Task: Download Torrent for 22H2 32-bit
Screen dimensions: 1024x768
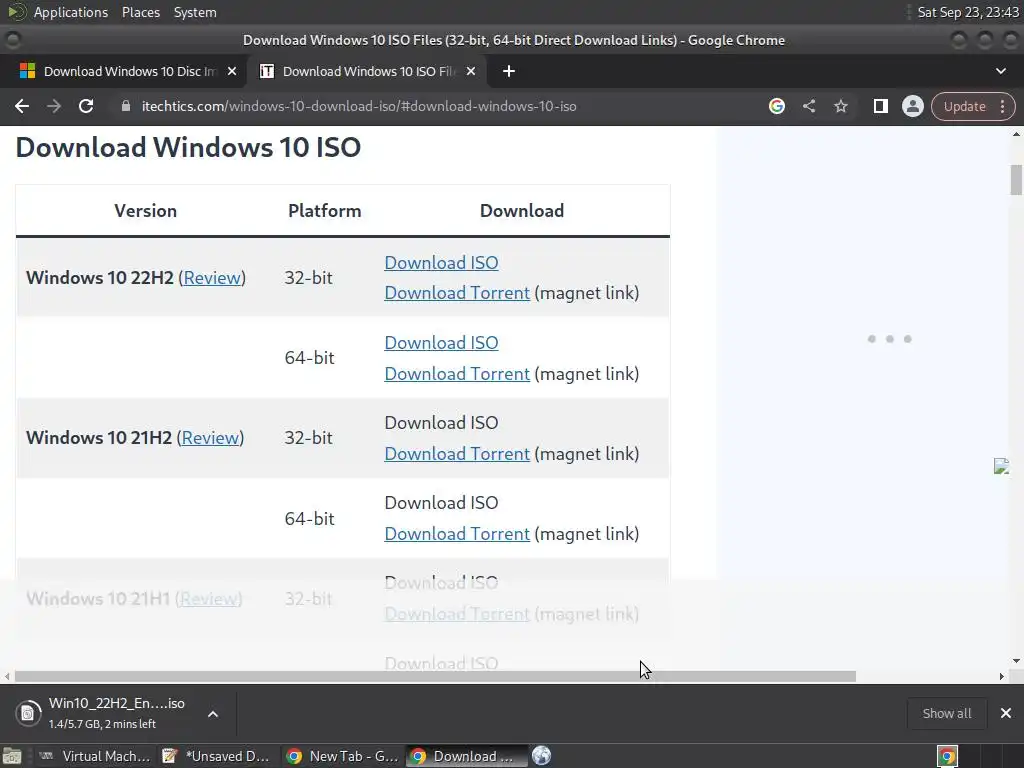Action: (456, 293)
